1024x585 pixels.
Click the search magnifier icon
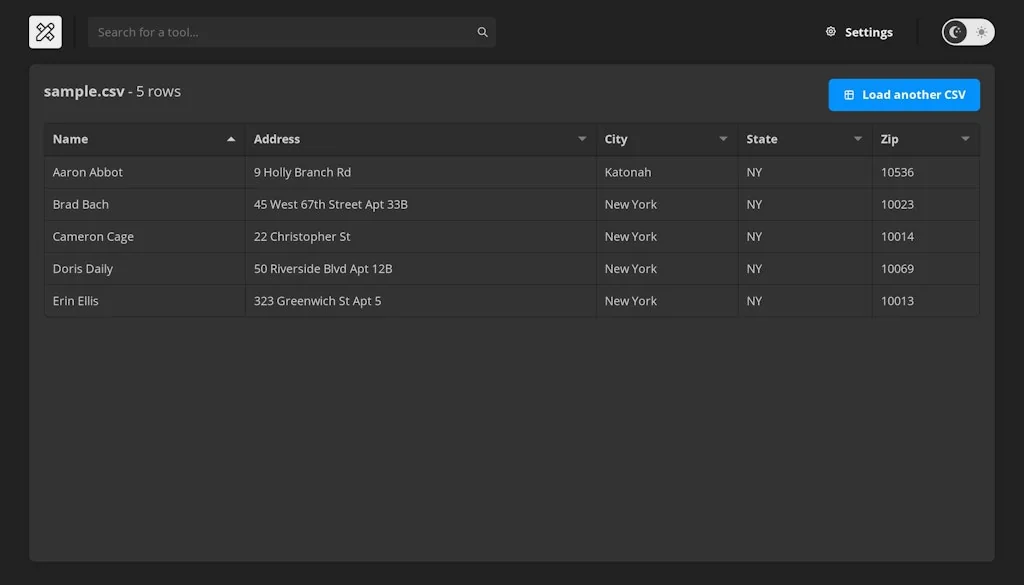(482, 32)
